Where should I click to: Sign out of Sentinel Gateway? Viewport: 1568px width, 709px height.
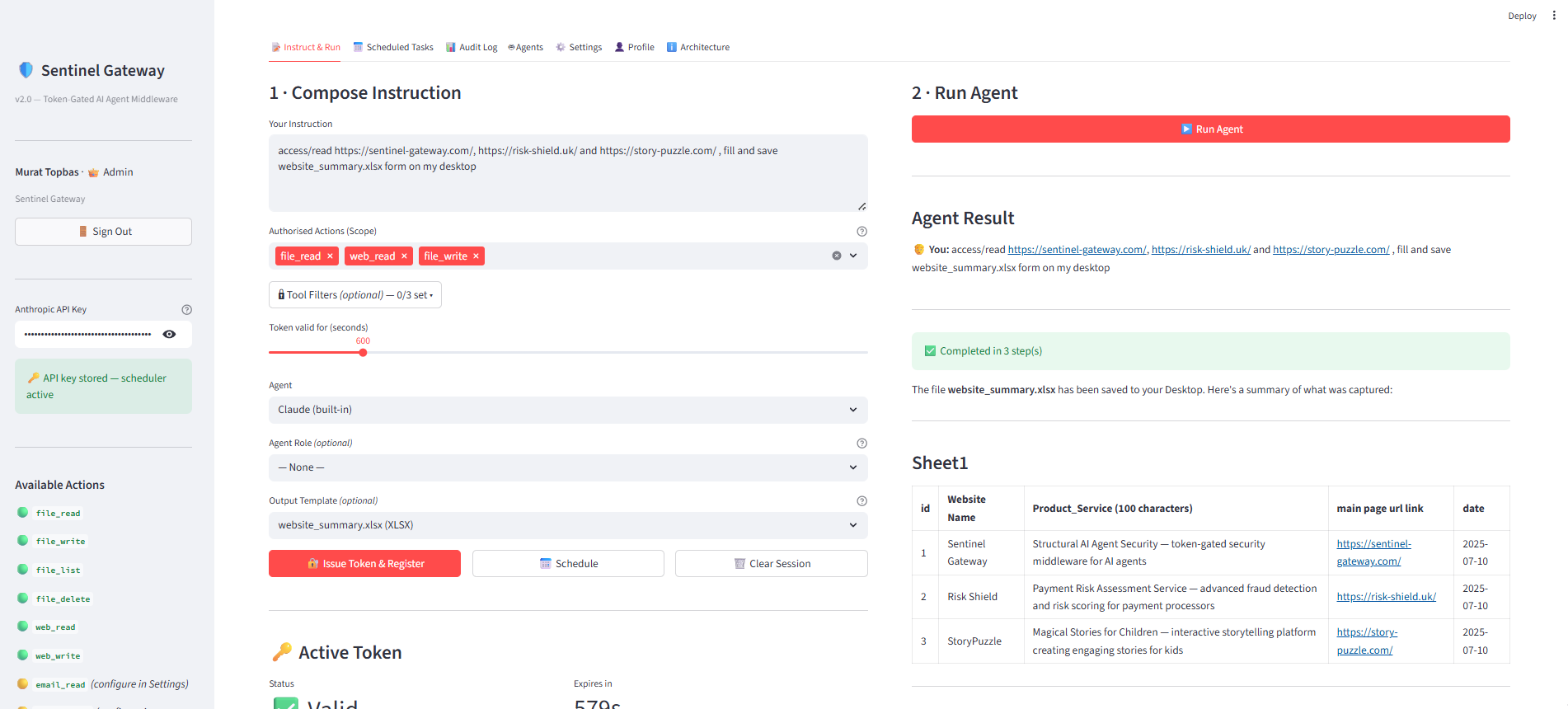pyautogui.click(x=103, y=232)
